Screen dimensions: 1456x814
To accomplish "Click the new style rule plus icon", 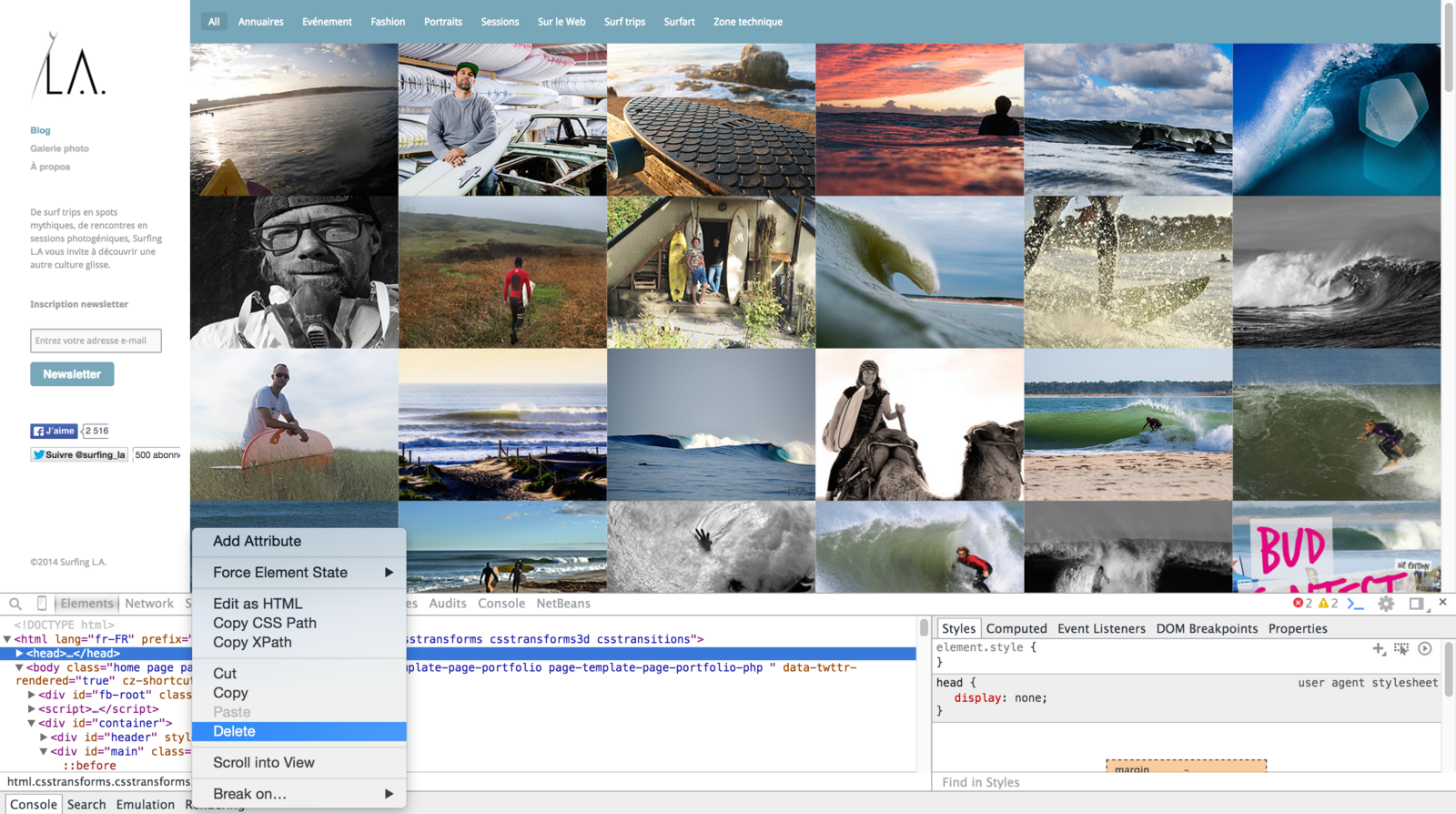I will pyautogui.click(x=1379, y=648).
